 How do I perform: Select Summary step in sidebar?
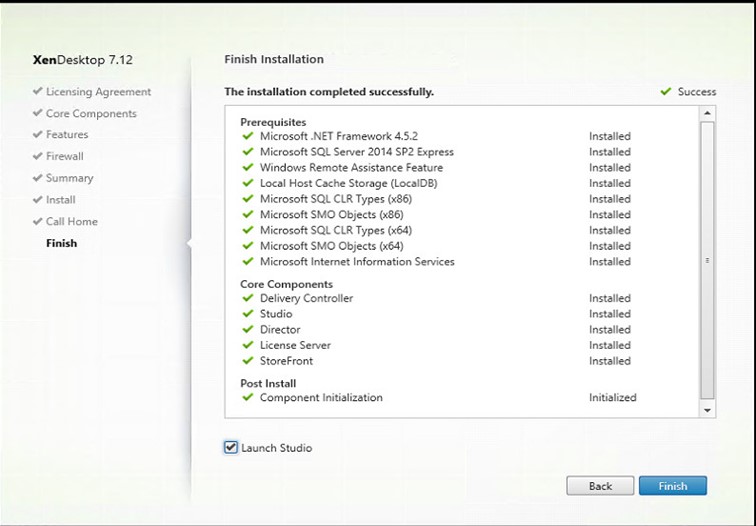click(x=69, y=178)
